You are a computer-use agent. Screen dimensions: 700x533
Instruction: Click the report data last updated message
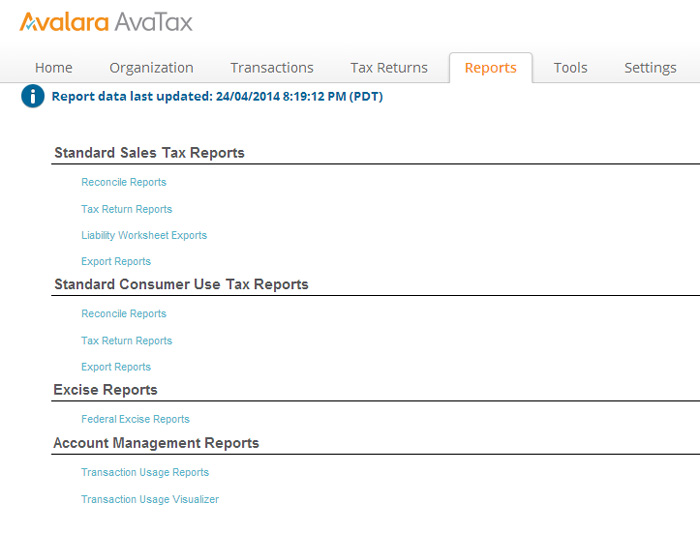tap(217, 97)
